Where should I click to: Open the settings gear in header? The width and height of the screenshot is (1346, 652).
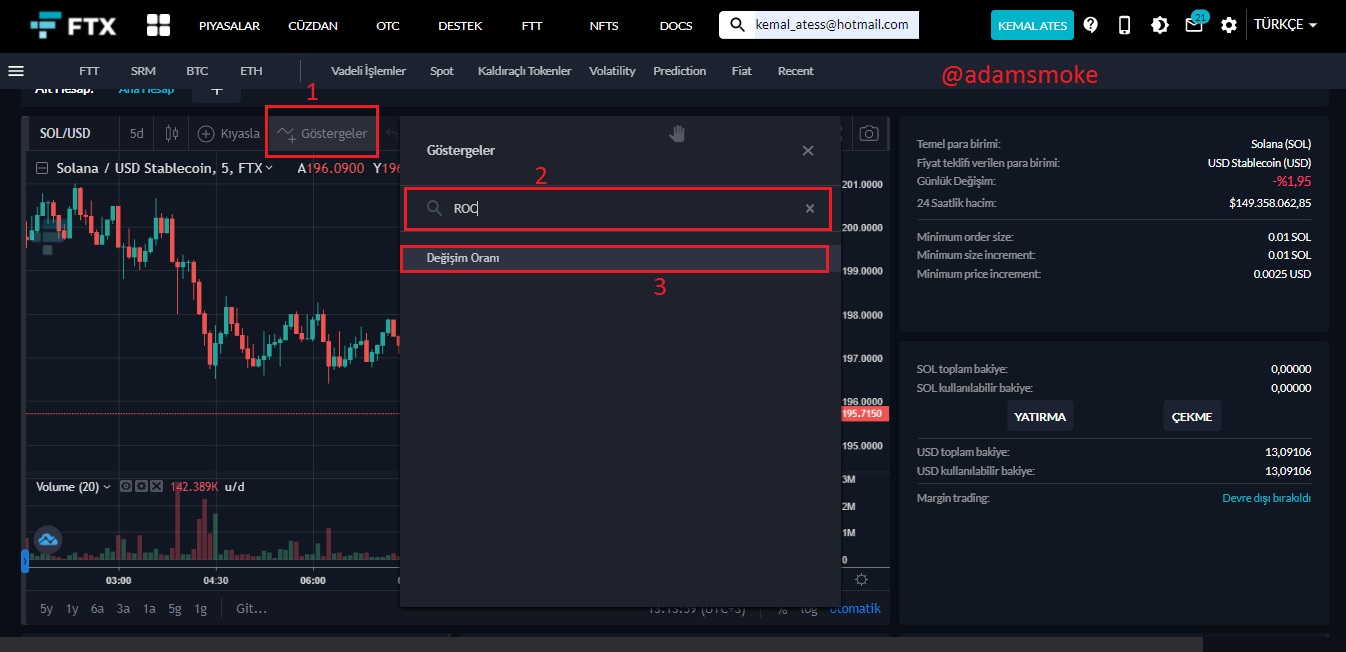tap(1228, 25)
